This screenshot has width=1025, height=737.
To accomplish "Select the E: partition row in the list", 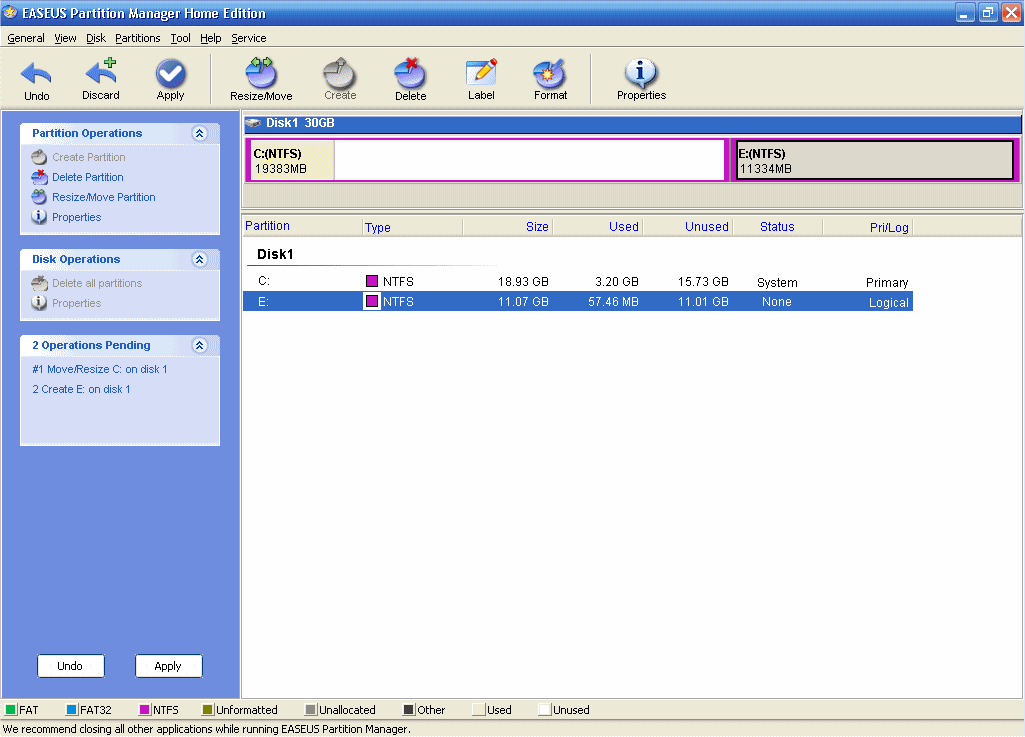I will [578, 301].
